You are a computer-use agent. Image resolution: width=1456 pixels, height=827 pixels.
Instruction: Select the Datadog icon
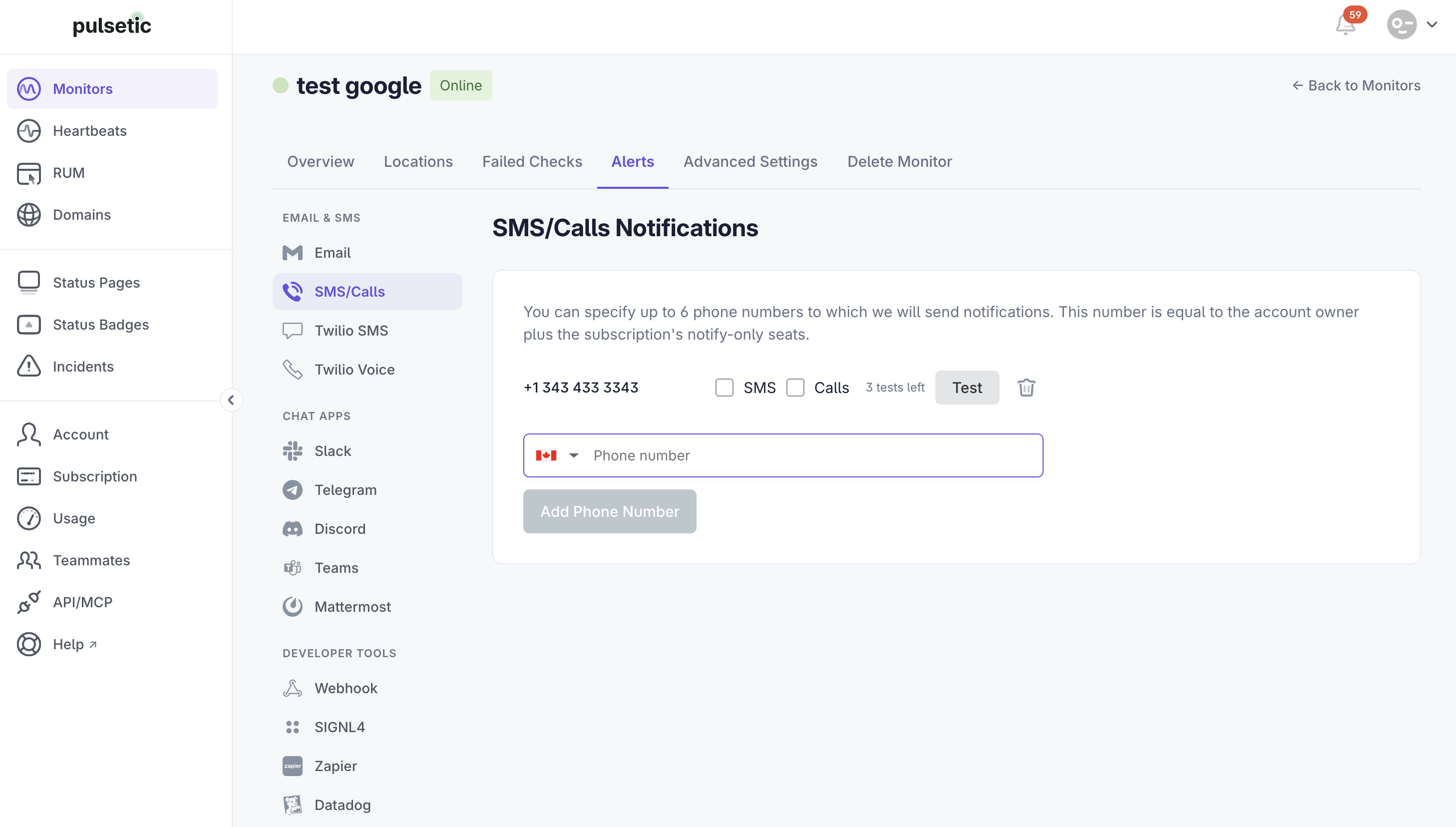point(293,805)
